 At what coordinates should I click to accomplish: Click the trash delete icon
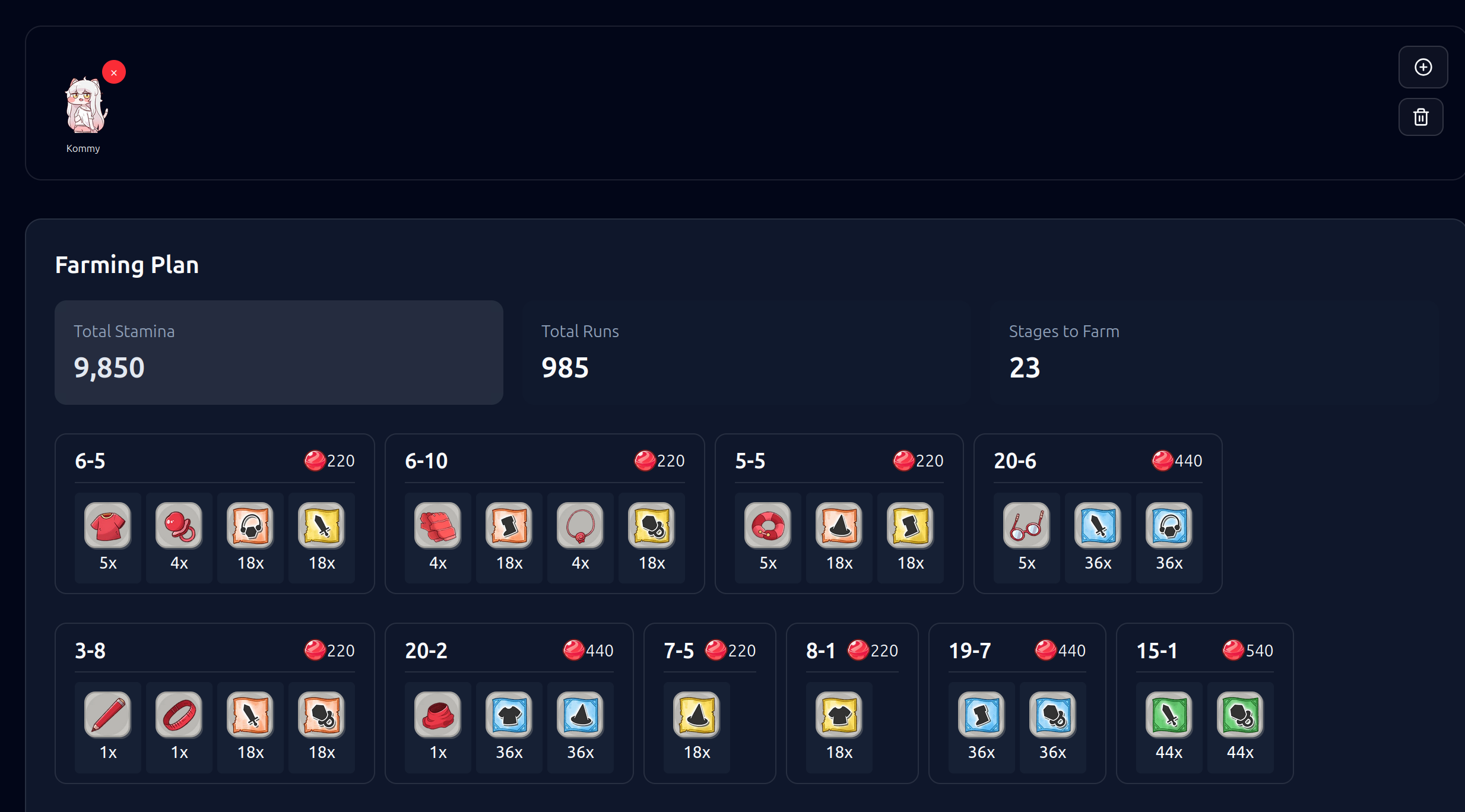1420,117
